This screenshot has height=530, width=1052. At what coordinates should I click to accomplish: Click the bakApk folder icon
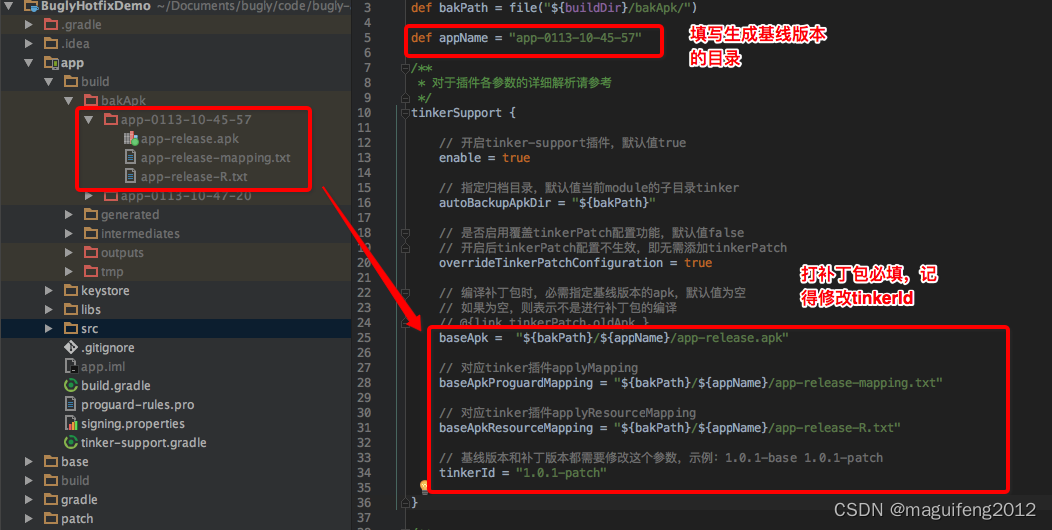click(x=91, y=101)
